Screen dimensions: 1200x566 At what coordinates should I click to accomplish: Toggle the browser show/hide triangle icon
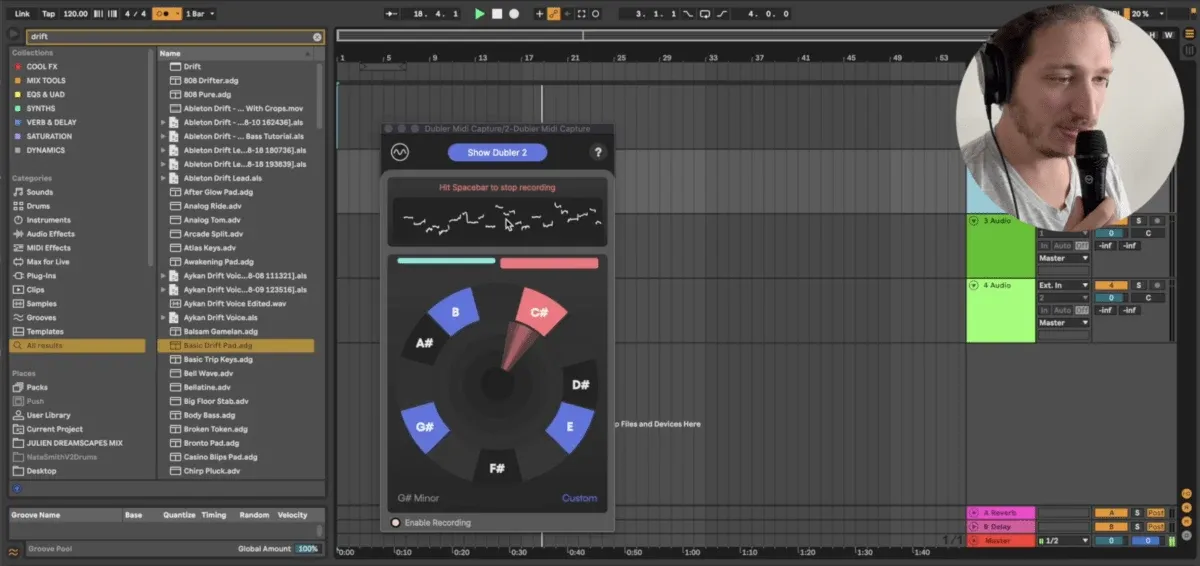coord(14,36)
